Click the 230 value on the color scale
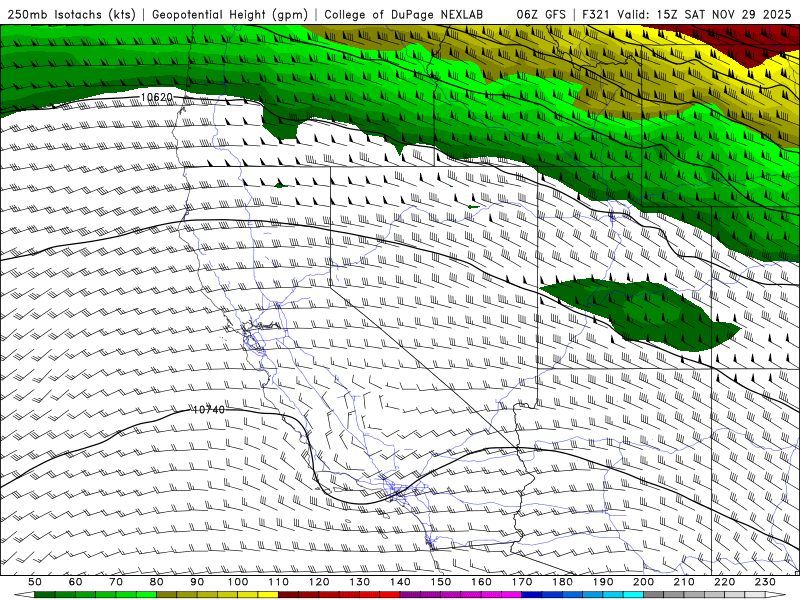Screen dimensions: 800x600 [x=765, y=582]
